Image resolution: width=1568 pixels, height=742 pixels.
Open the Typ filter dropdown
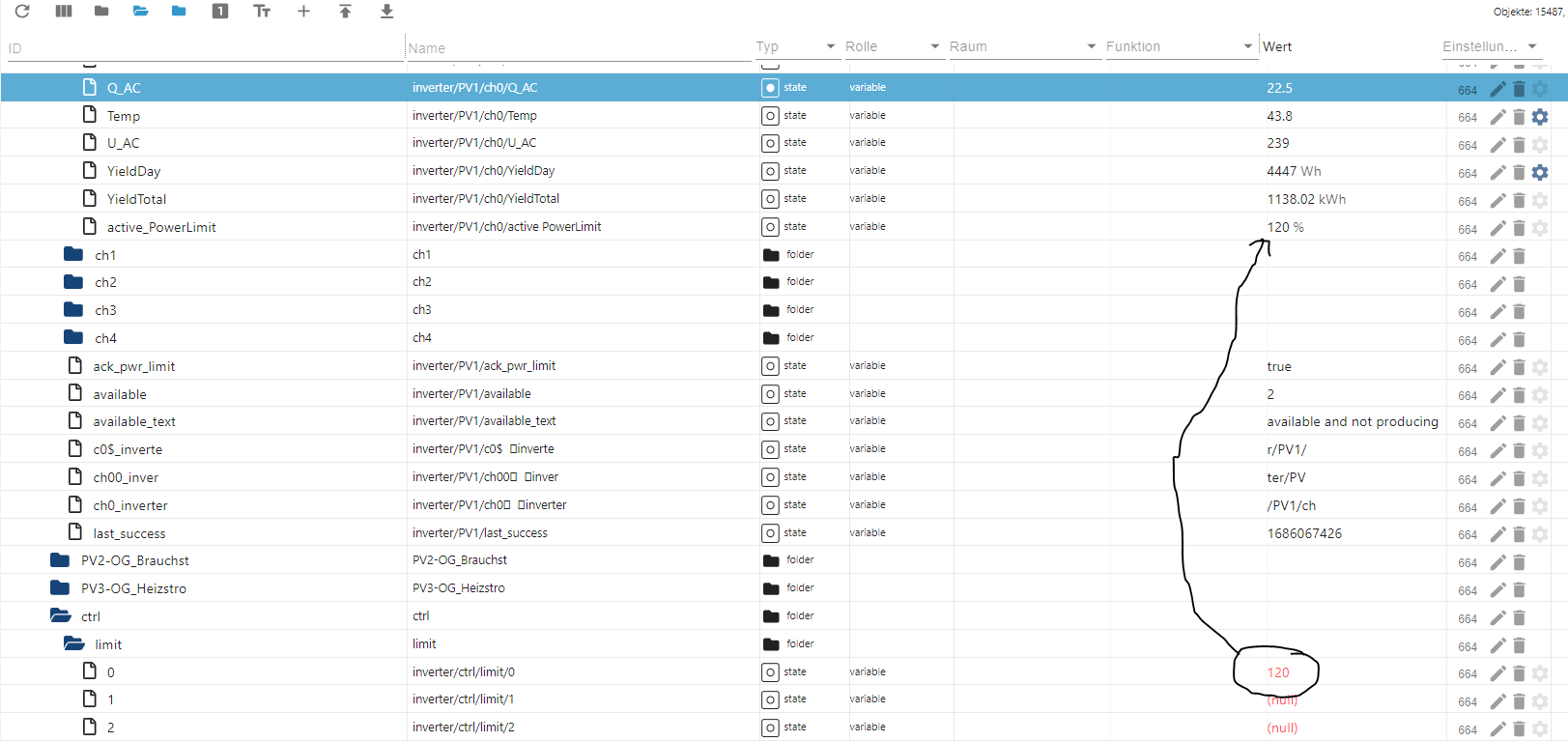coord(830,46)
